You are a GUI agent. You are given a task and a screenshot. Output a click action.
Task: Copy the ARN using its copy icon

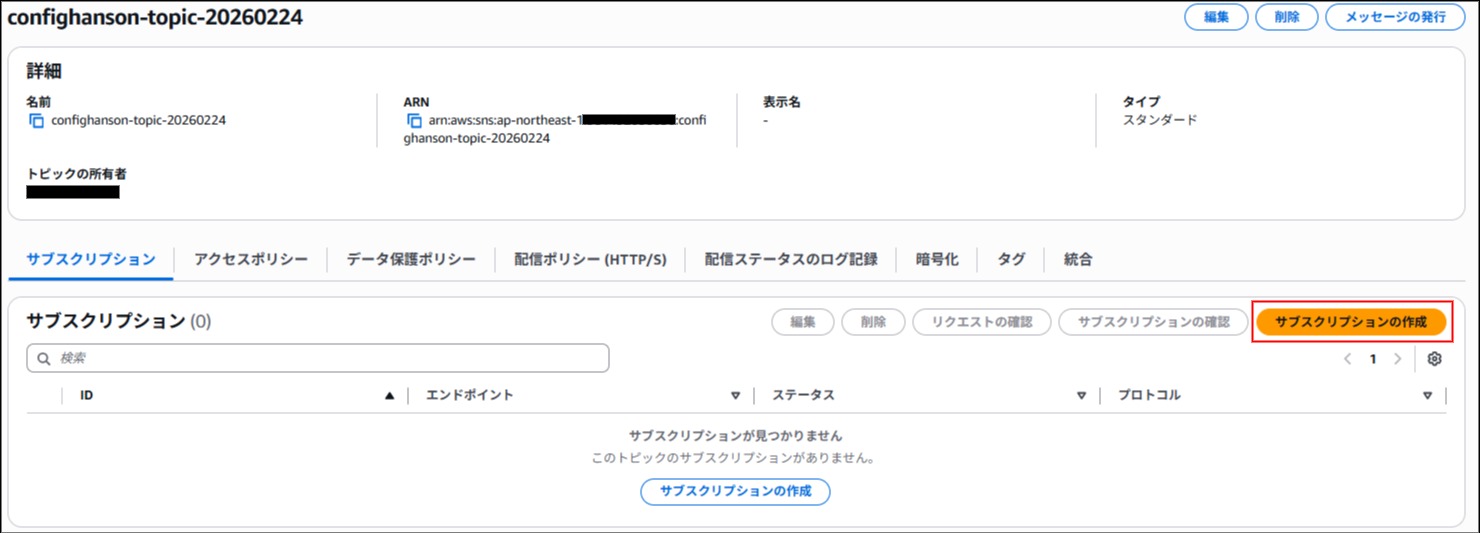414,121
